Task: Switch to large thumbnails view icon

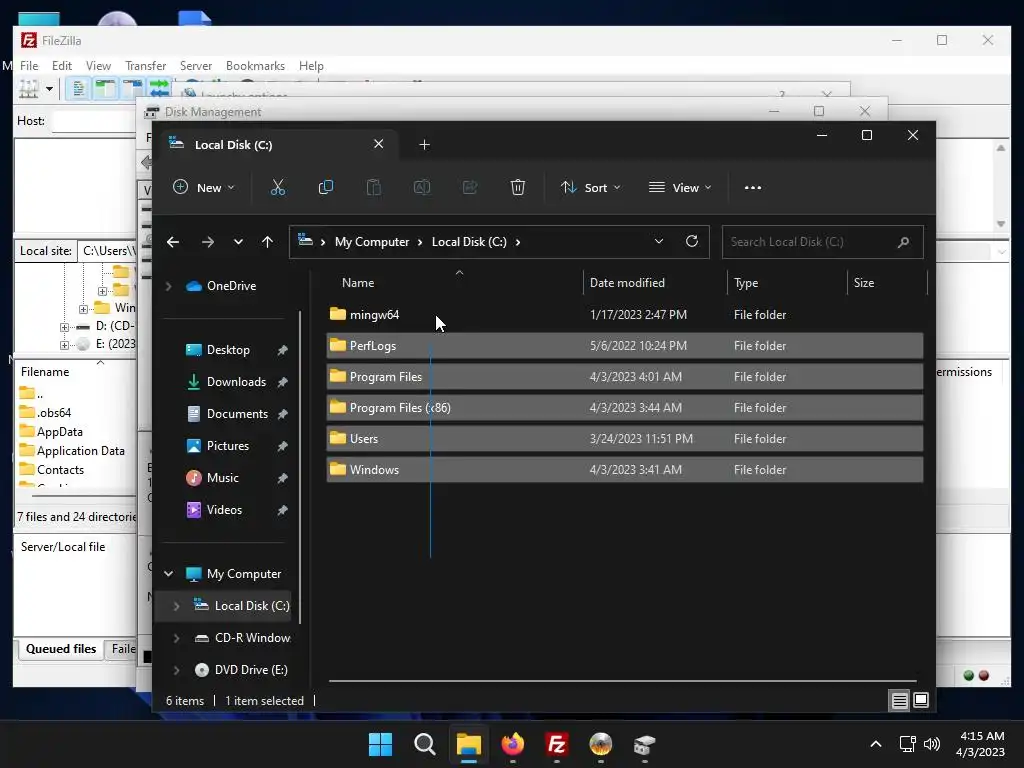Action: pos(921,701)
